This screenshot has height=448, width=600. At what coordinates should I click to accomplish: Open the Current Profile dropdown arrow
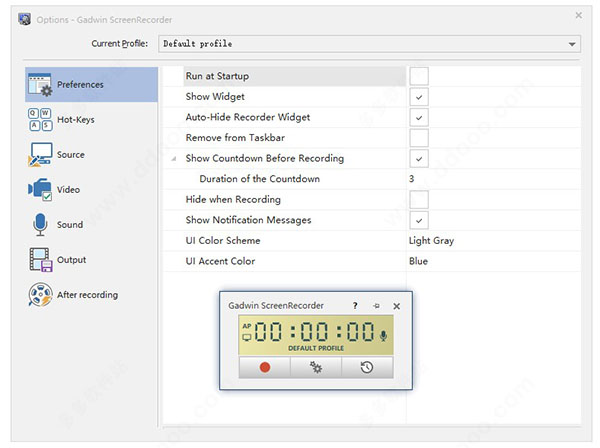pyautogui.click(x=572, y=44)
